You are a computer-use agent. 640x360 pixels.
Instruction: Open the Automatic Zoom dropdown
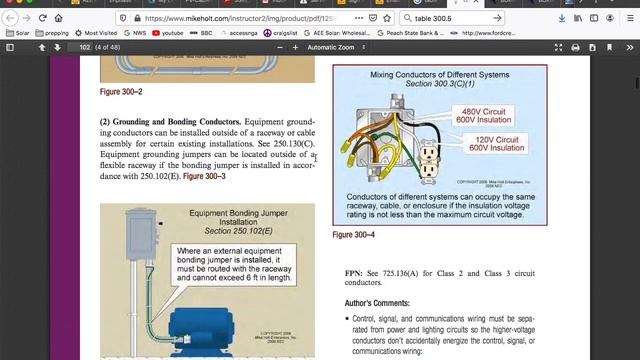click(336, 47)
